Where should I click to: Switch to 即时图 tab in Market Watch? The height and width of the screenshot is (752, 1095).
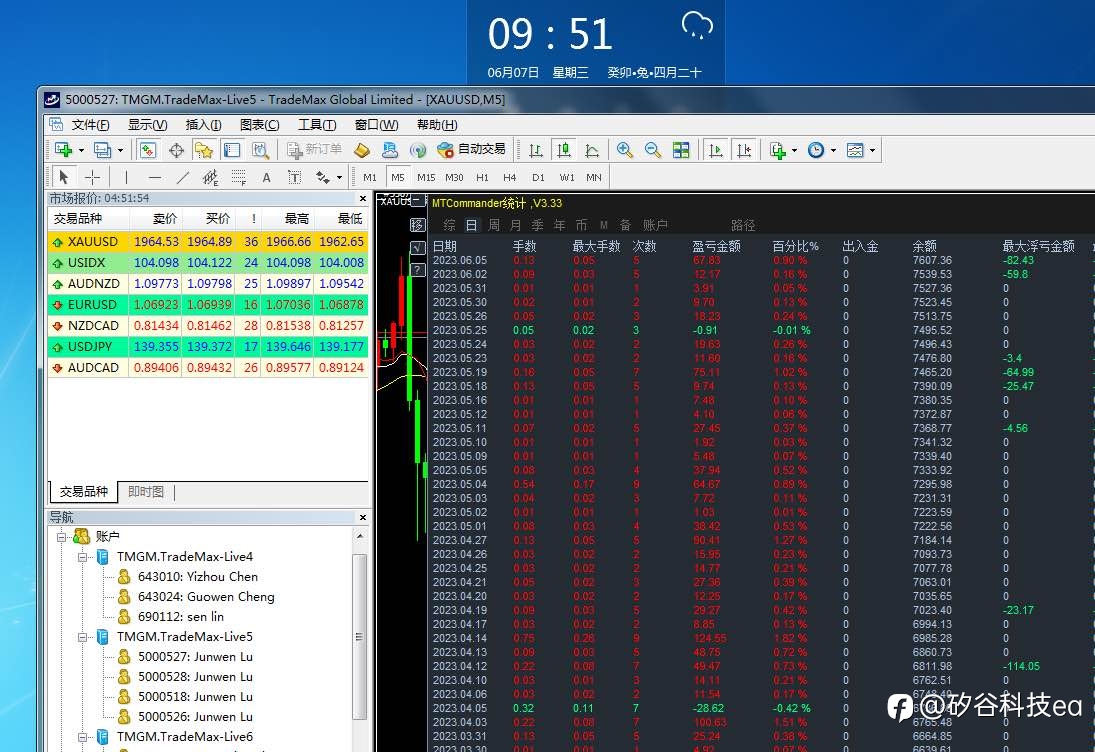146,492
